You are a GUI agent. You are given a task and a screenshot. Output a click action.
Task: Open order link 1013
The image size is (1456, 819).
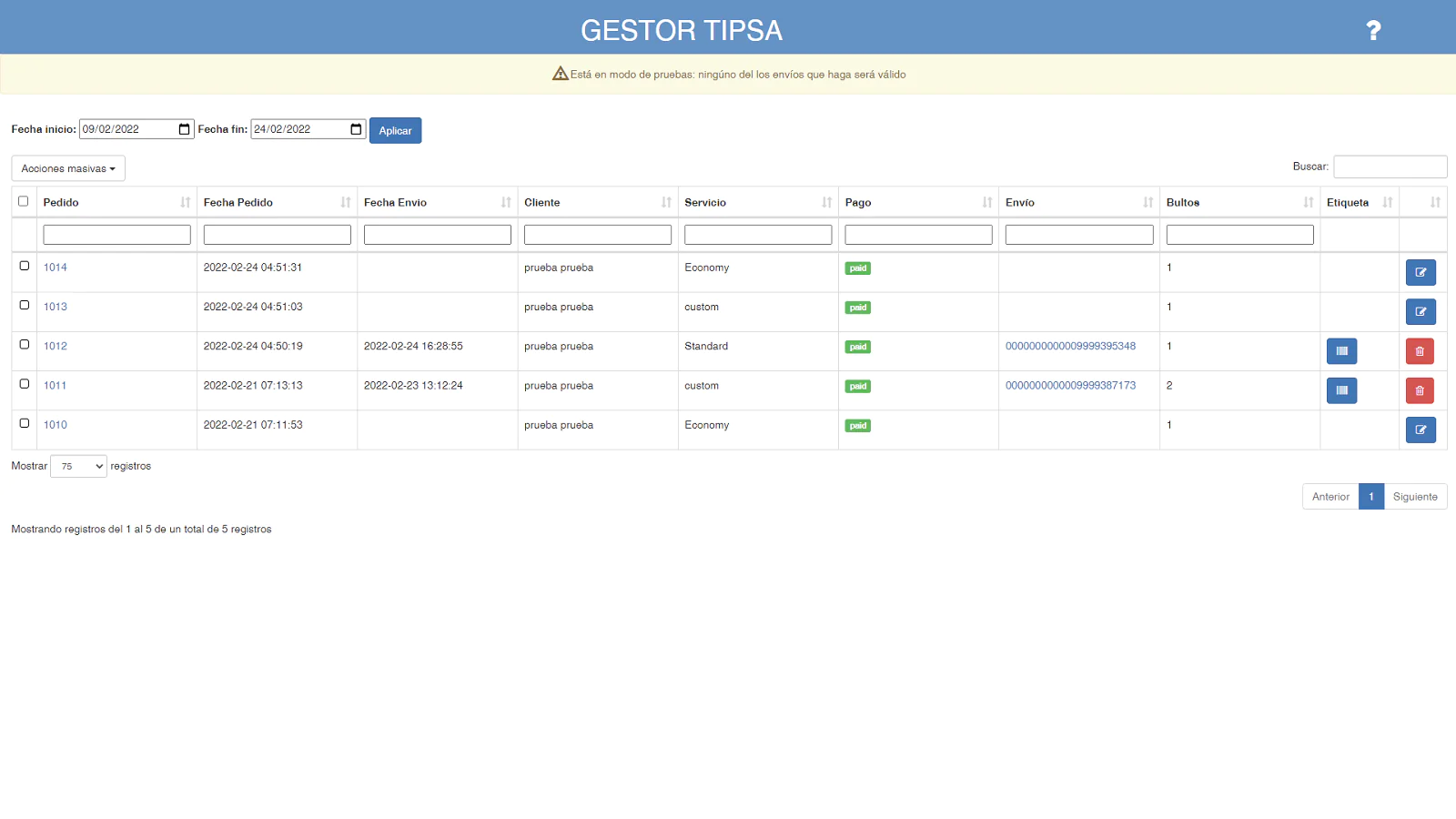[x=56, y=307]
